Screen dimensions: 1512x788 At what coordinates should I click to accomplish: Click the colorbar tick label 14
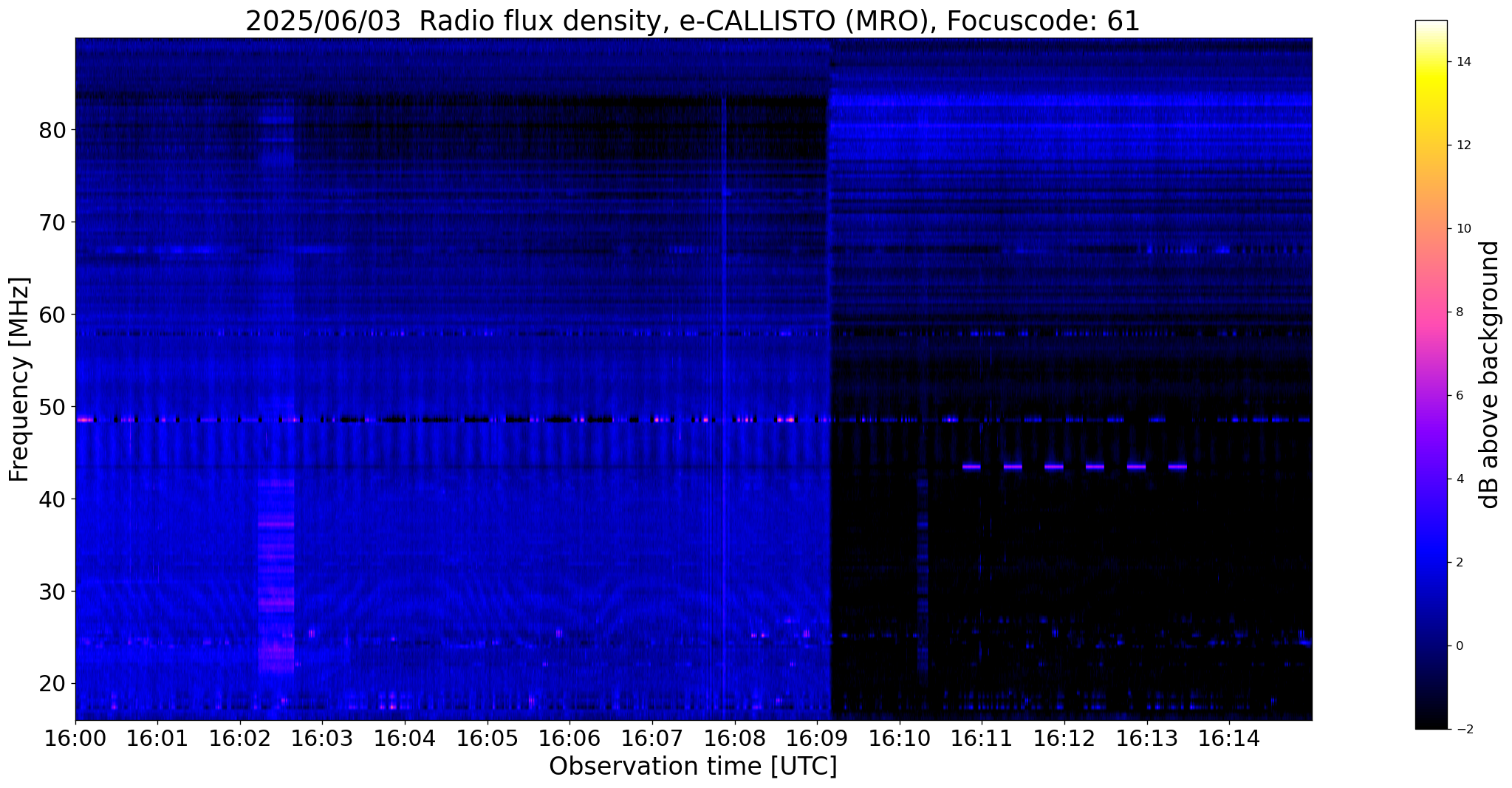(x=1463, y=62)
